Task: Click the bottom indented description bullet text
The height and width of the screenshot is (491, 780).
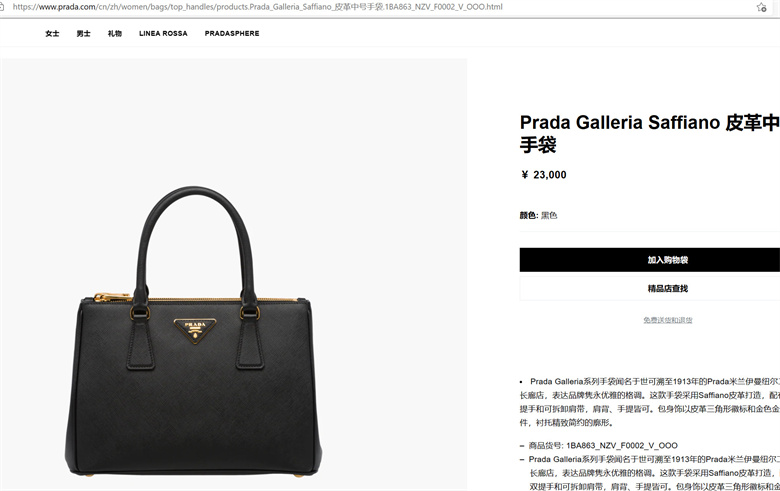Action: [654, 473]
